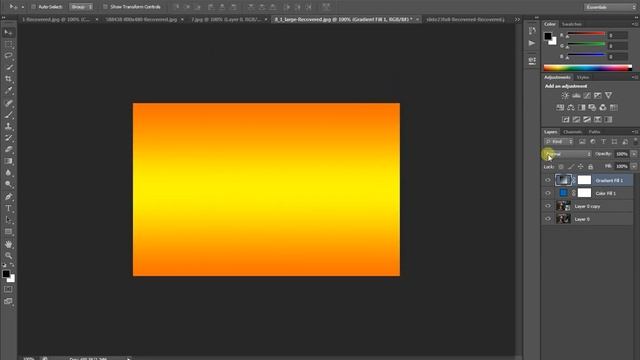Toggle lock position
This screenshot has height=360, width=640.
580,167
